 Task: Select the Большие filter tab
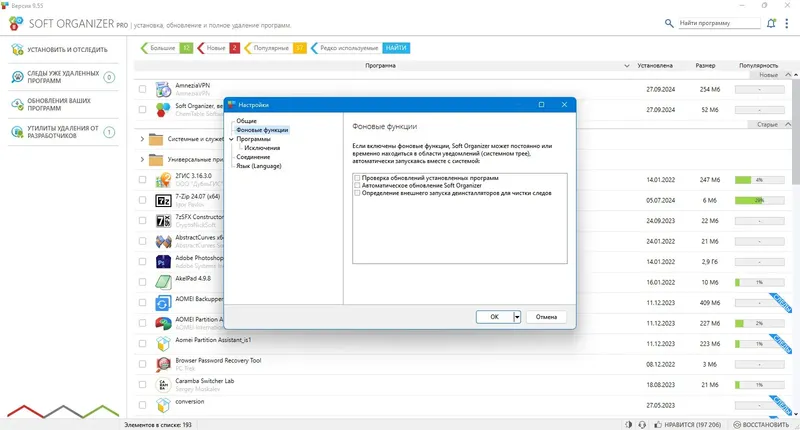point(167,48)
